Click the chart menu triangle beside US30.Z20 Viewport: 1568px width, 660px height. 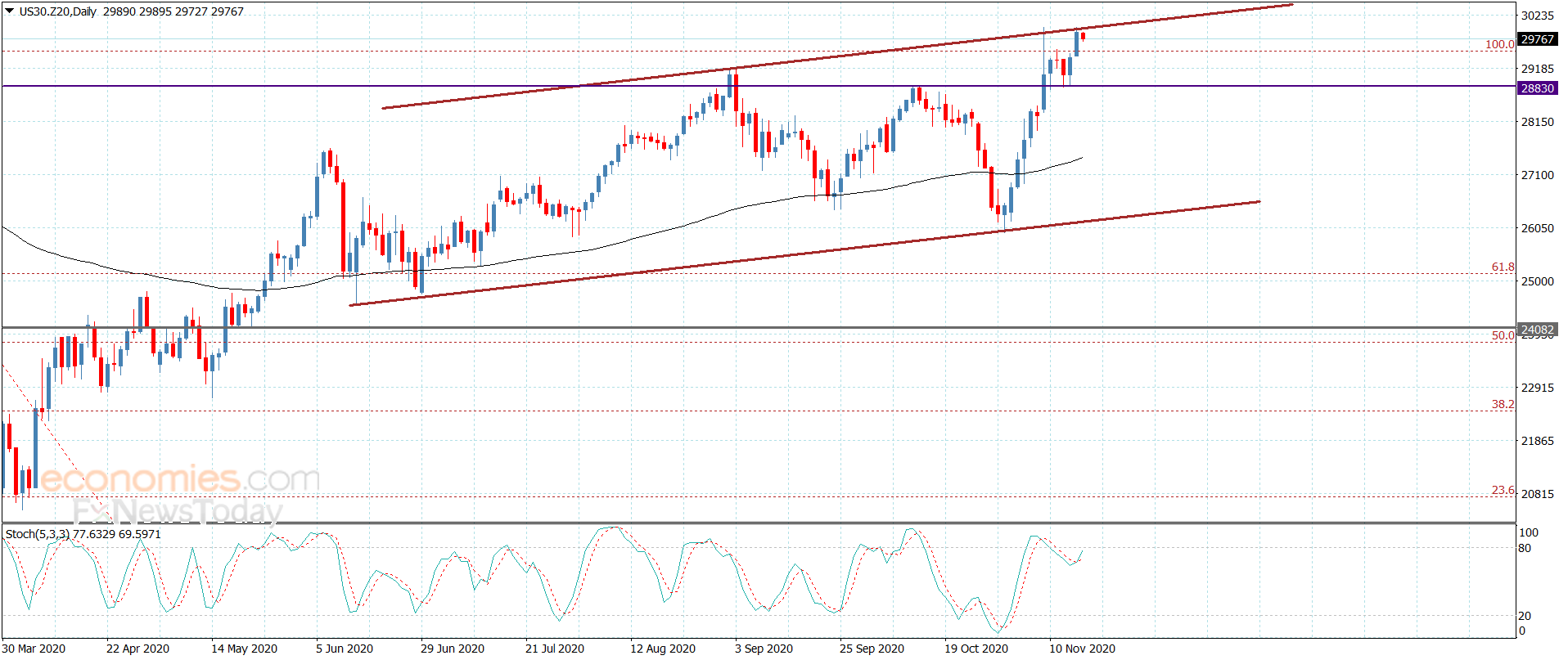coord(9,11)
